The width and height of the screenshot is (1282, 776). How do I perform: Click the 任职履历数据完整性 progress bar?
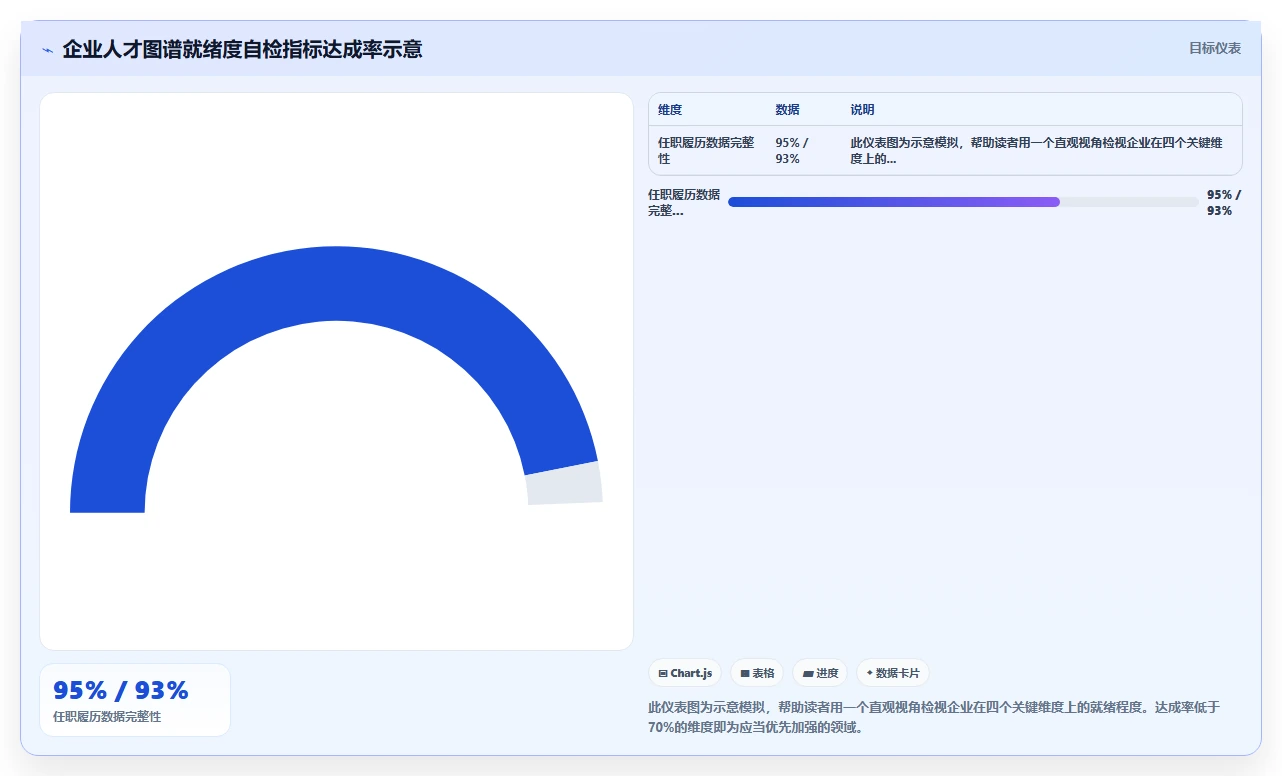click(963, 202)
